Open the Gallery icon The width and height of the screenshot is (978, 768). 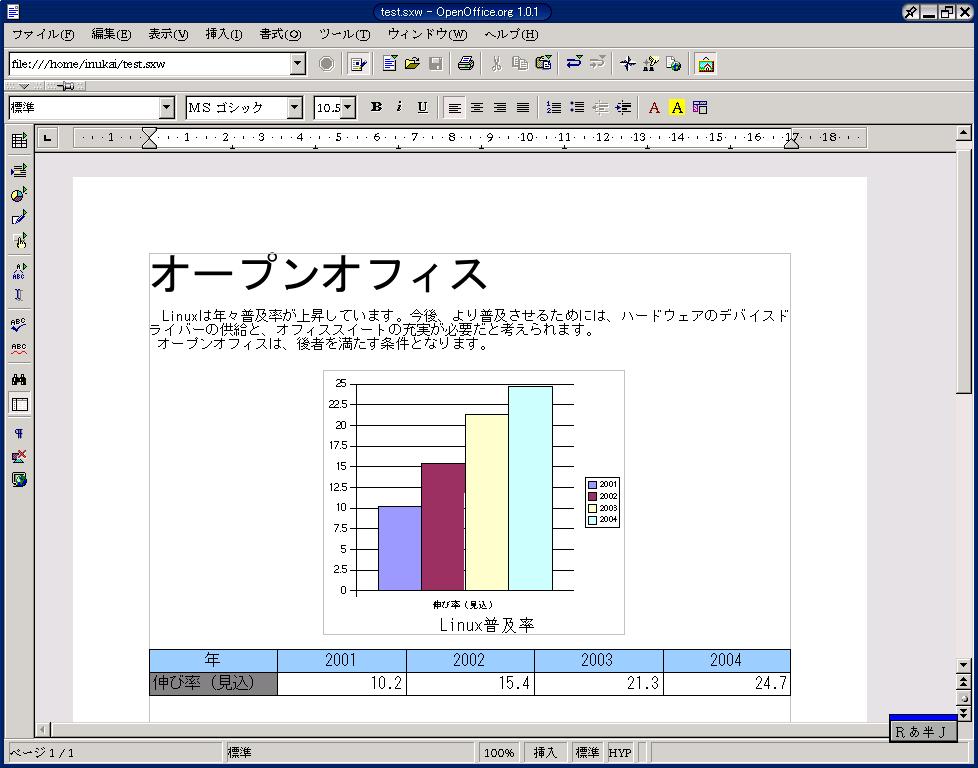tap(706, 64)
